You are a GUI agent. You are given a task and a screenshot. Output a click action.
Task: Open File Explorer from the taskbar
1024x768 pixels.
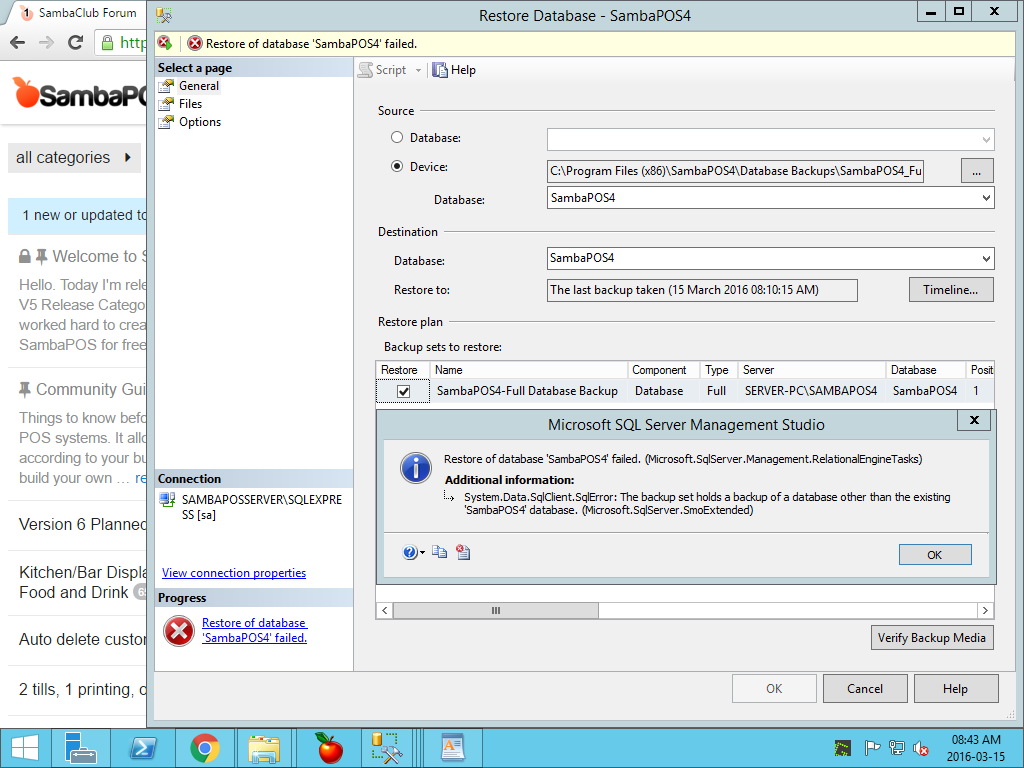264,748
